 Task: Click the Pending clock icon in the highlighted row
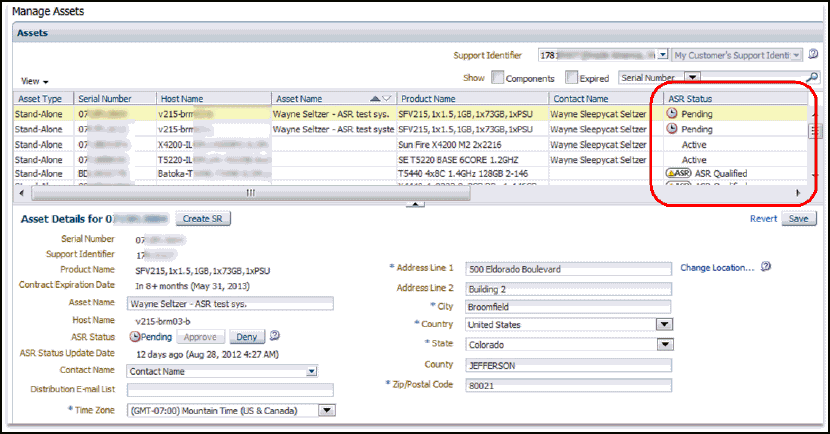(671, 113)
